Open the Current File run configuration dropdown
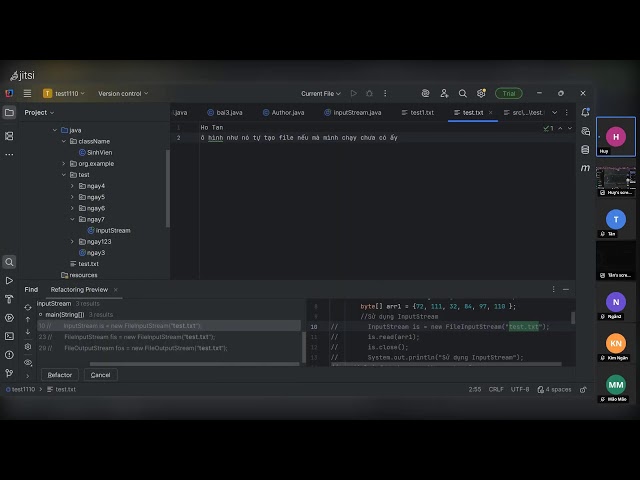This screenshot has width=640, height=480. pos(321,93)
